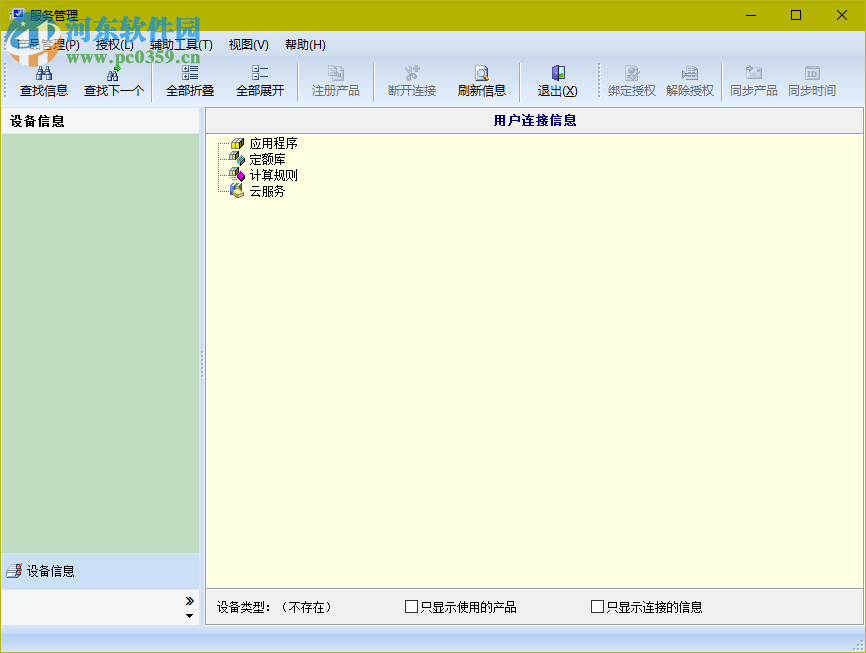866x653 pixels.
Task: Enable 只显示使用的产品 checkbox
Action: pos(411,607)
